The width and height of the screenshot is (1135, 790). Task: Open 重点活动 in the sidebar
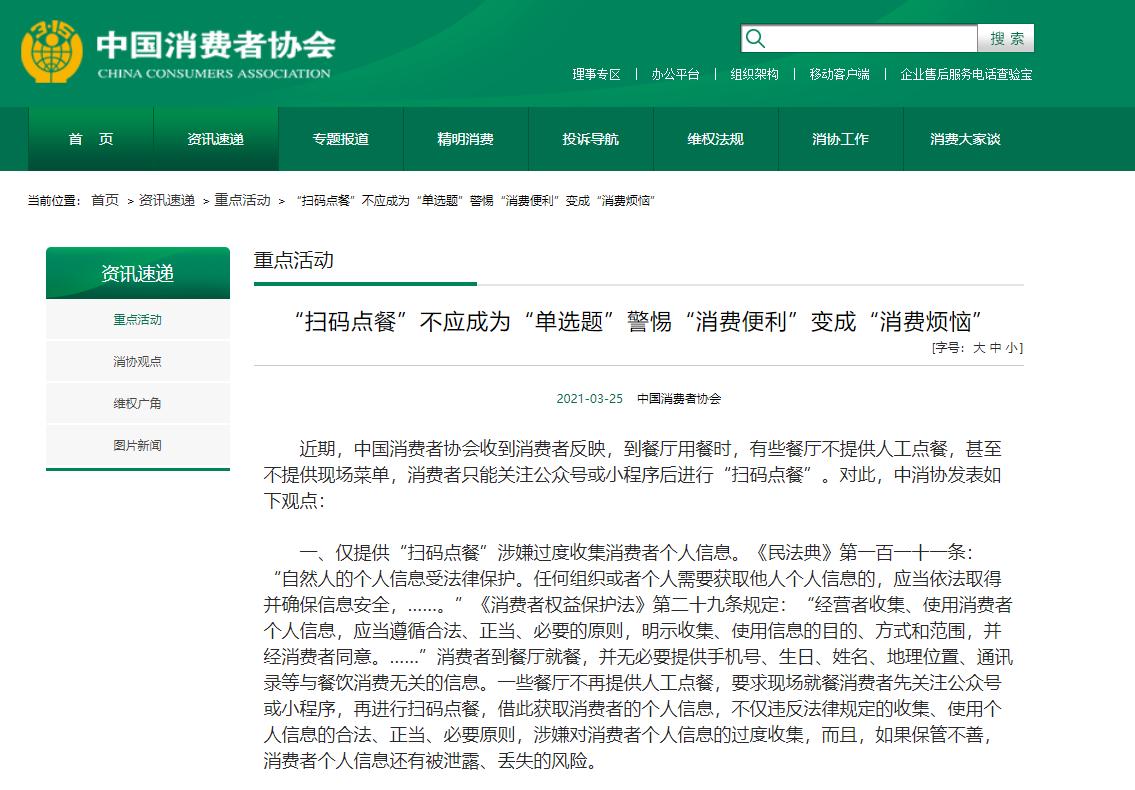(138, 319)
